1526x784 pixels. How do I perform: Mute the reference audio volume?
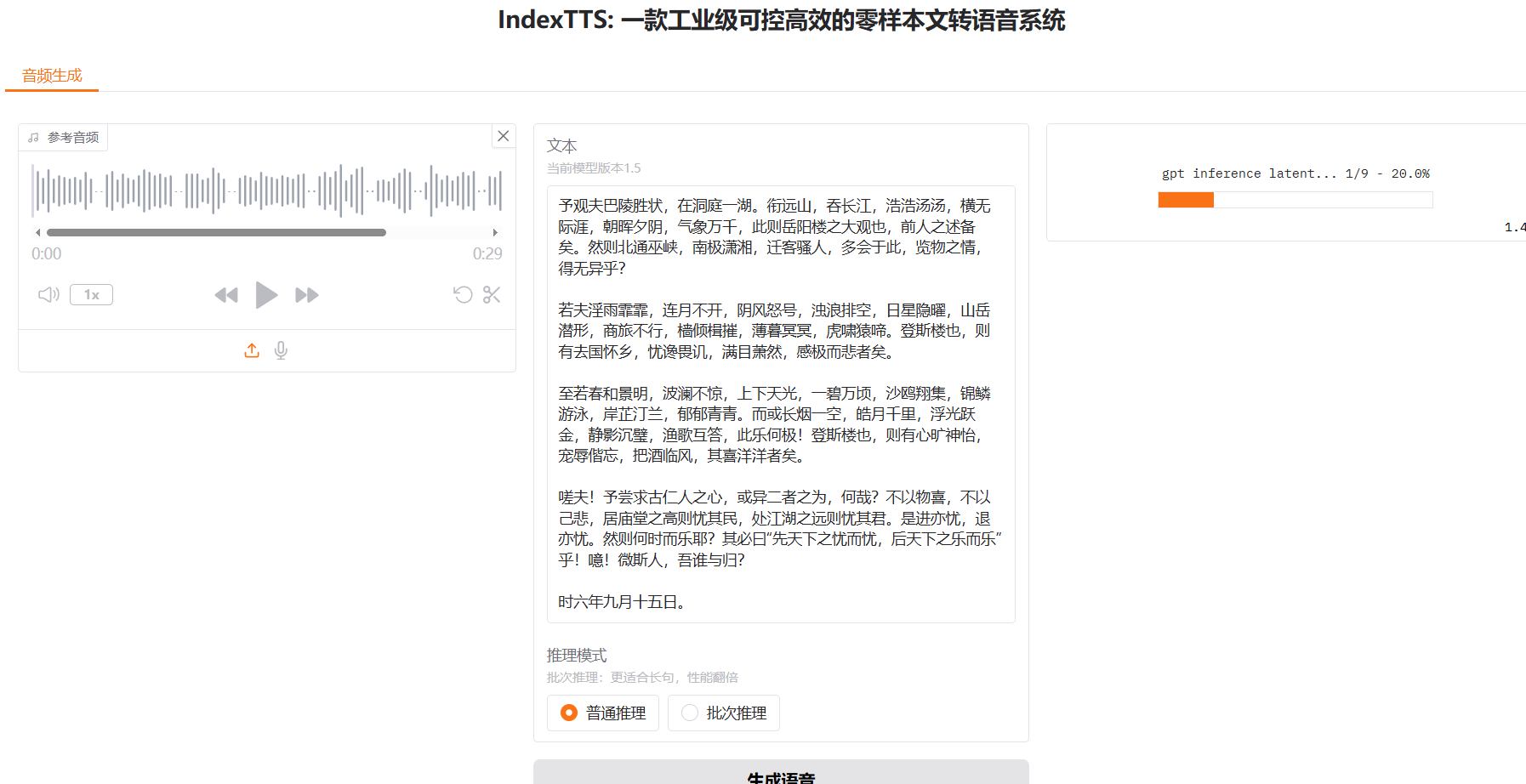pos(48,294)
